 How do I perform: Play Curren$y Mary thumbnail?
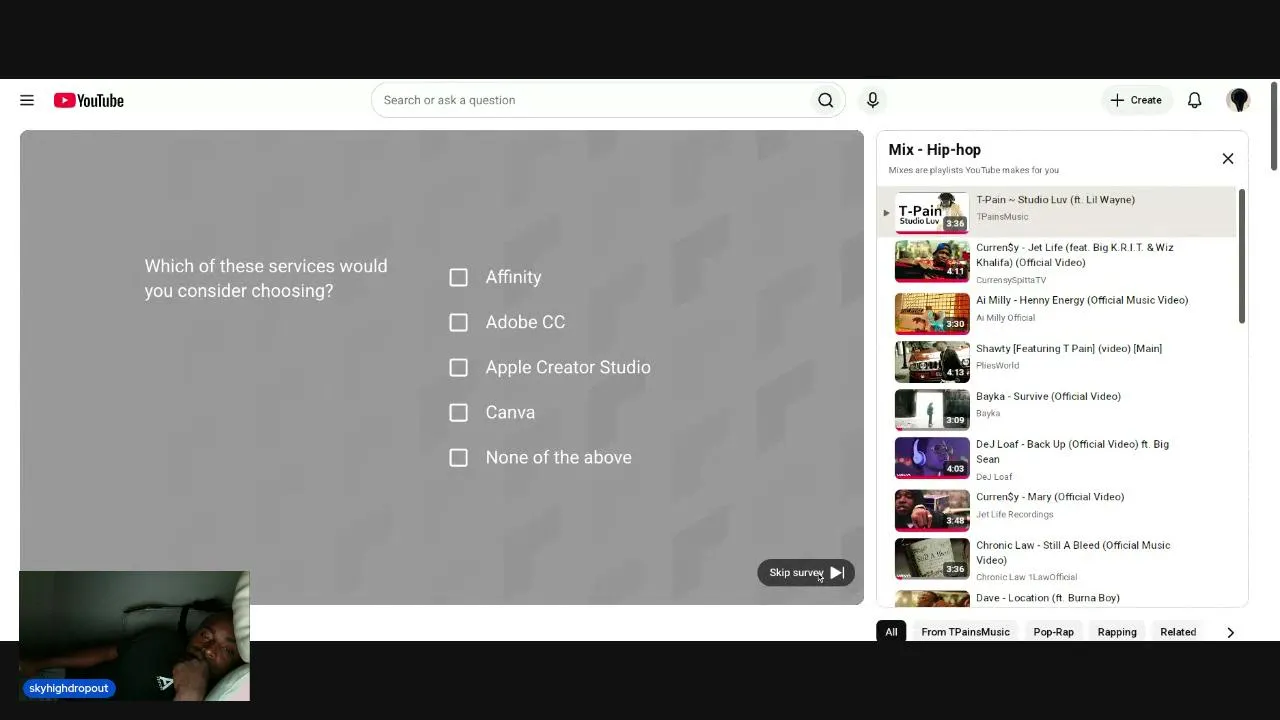(932, 510)
